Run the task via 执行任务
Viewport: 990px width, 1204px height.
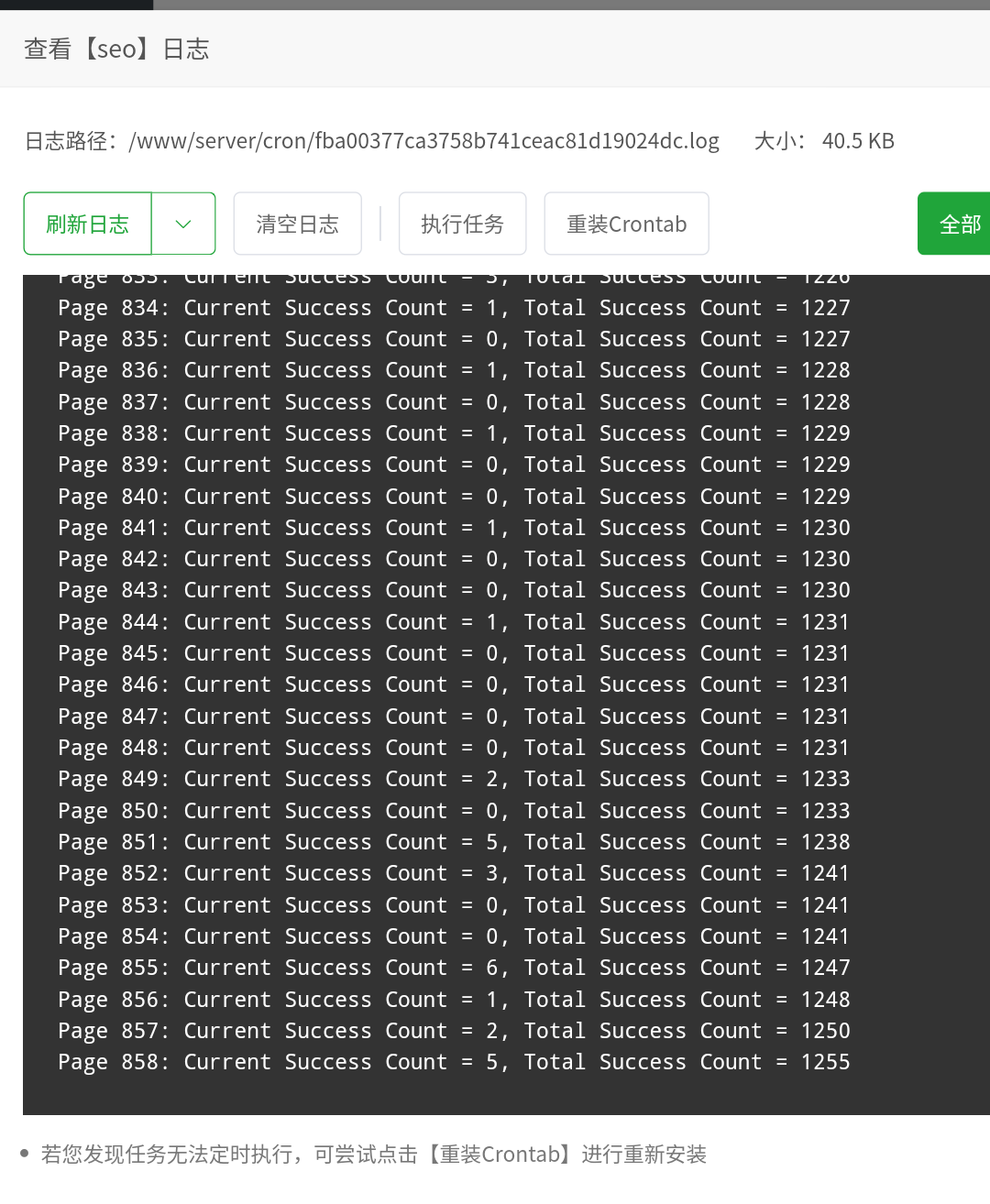(462, 224)
